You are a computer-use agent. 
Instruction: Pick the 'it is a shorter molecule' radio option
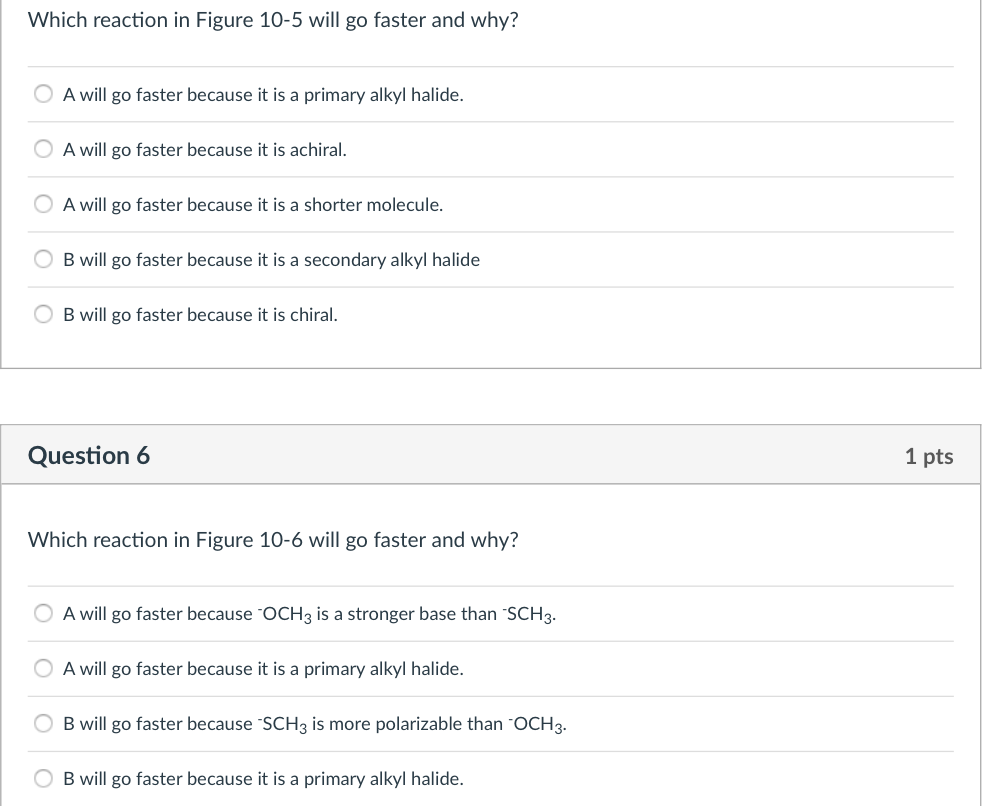(x=44, y=205)
